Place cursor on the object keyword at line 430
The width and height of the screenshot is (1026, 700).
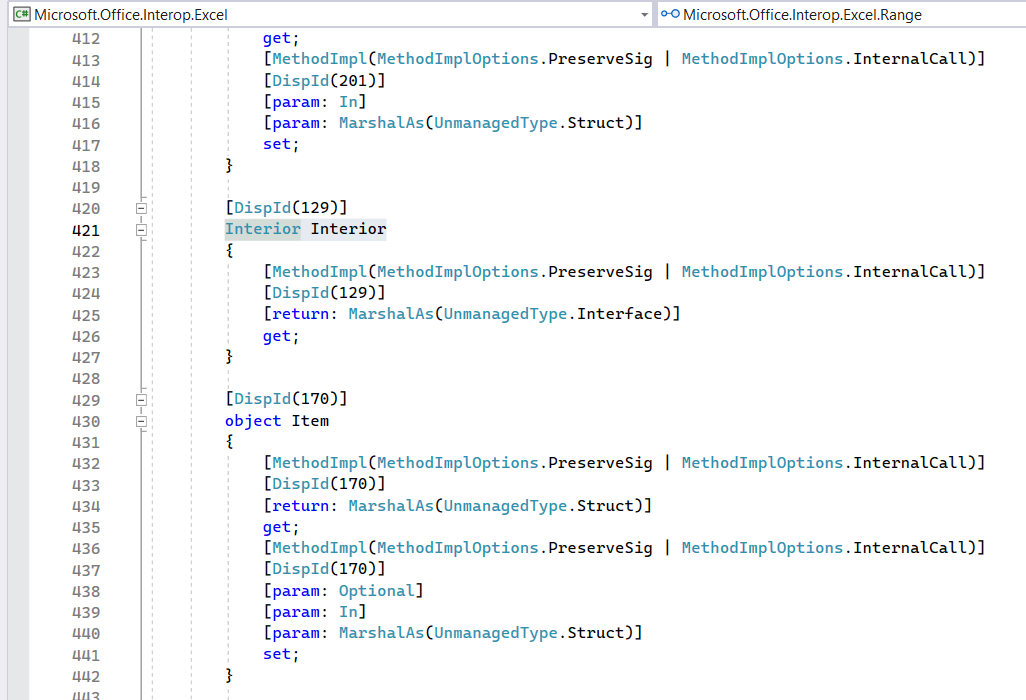coord(251,421)
